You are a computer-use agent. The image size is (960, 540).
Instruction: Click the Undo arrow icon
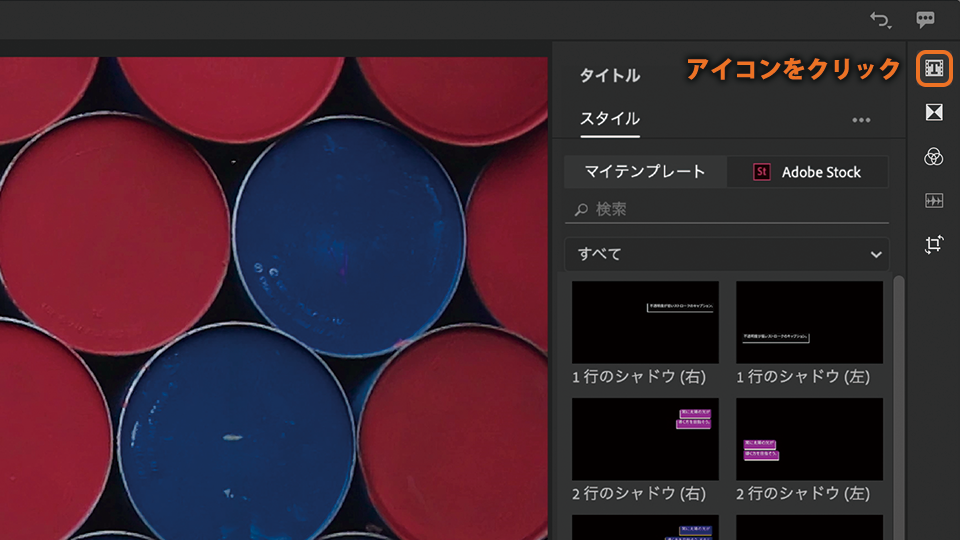pos(880,20)
